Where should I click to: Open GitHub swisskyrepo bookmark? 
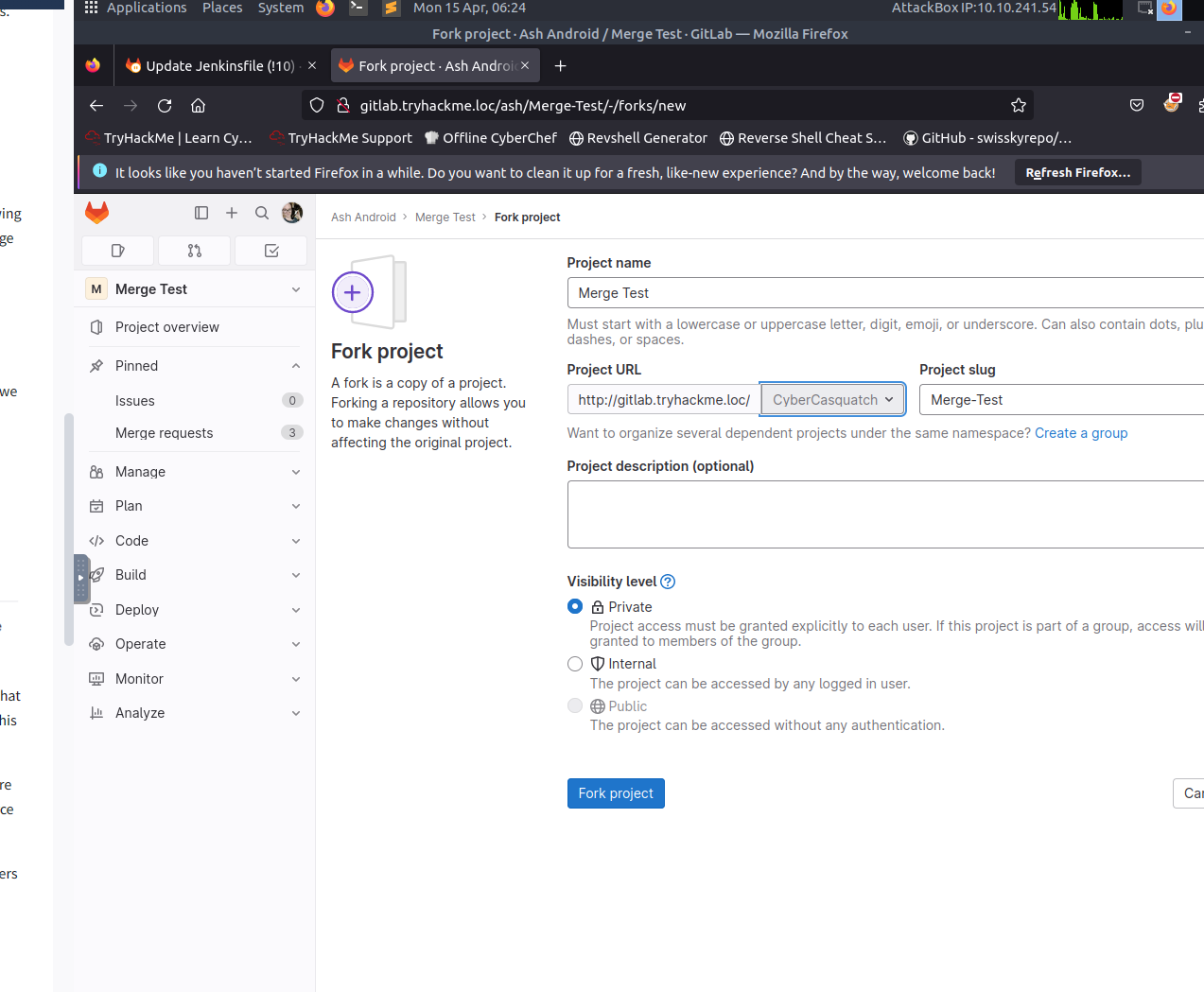click(987, 138)
